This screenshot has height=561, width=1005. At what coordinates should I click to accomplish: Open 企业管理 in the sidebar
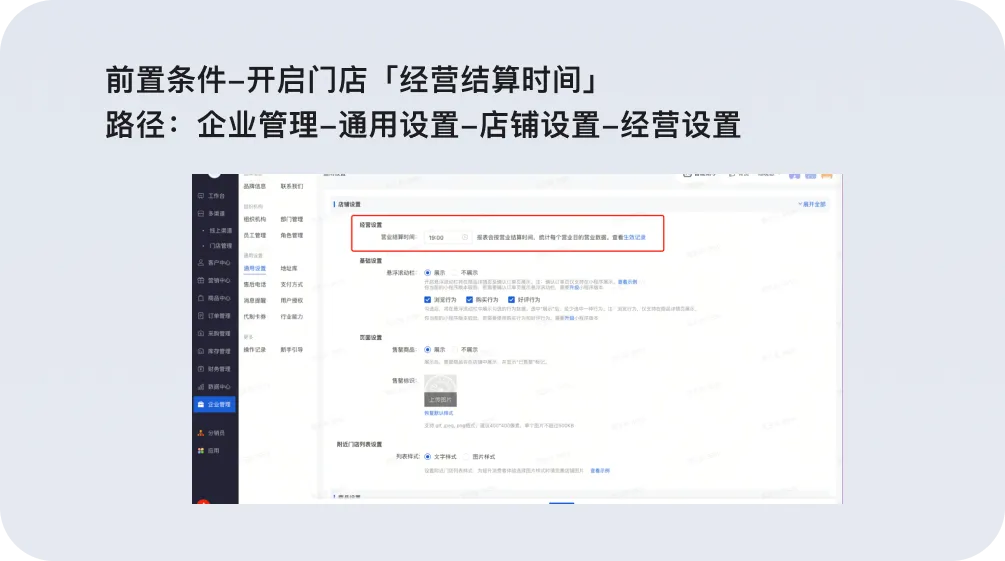[x=215, y=405]
